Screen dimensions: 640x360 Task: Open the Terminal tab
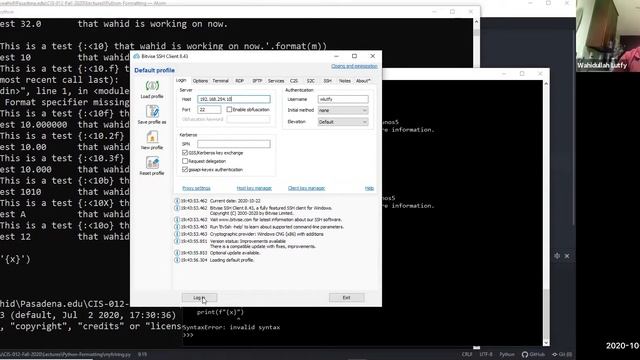click(220, 81)
